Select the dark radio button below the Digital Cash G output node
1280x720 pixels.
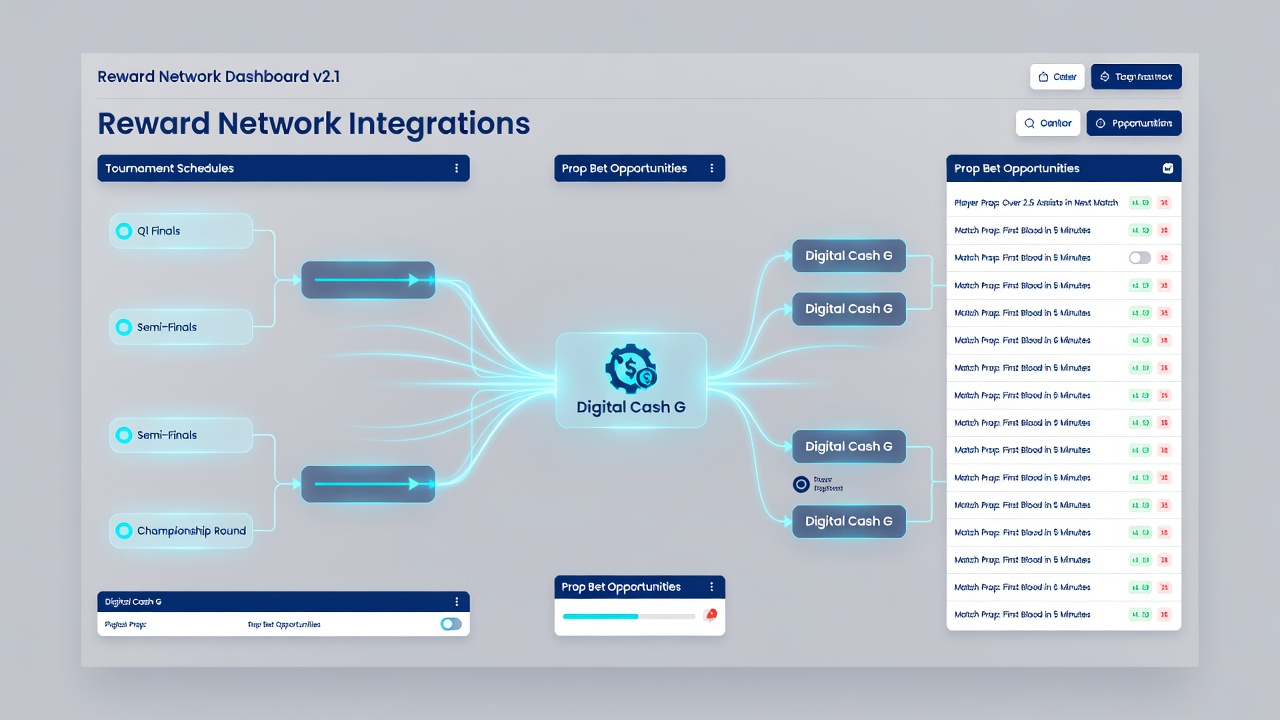pyautogui.click(x=801, y=484)
